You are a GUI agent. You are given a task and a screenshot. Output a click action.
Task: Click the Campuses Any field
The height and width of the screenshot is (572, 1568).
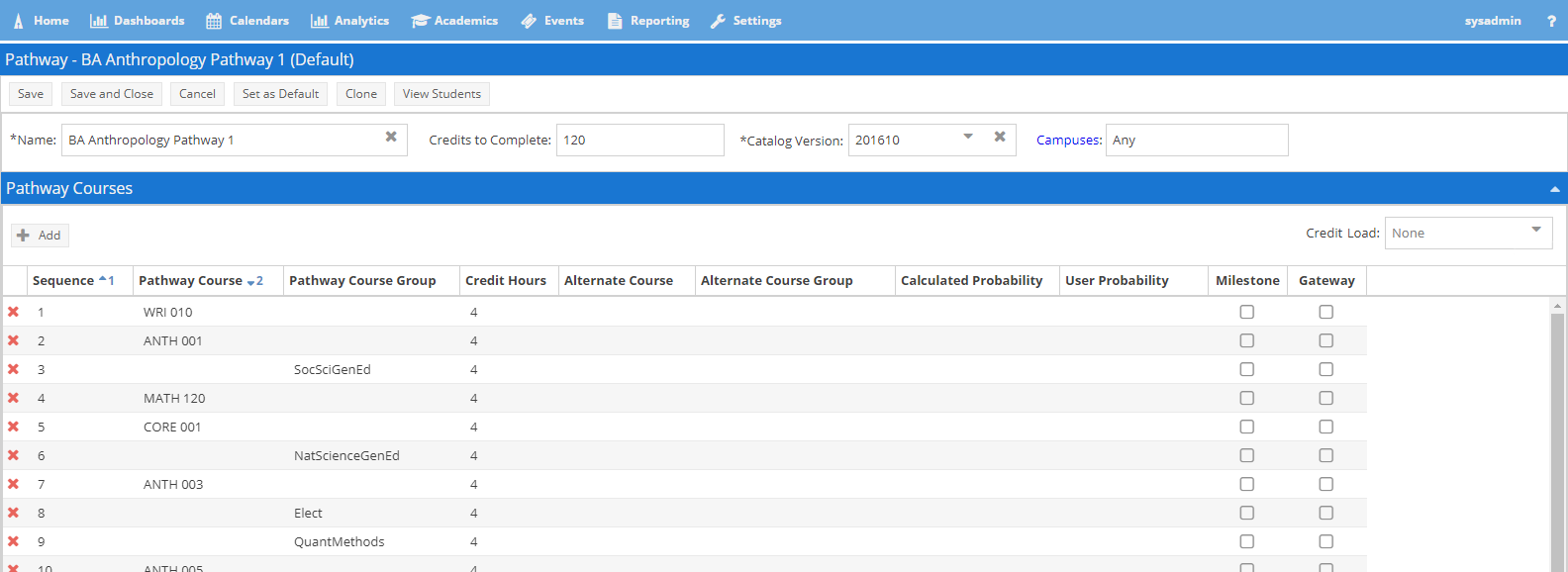click(1197, 140)
